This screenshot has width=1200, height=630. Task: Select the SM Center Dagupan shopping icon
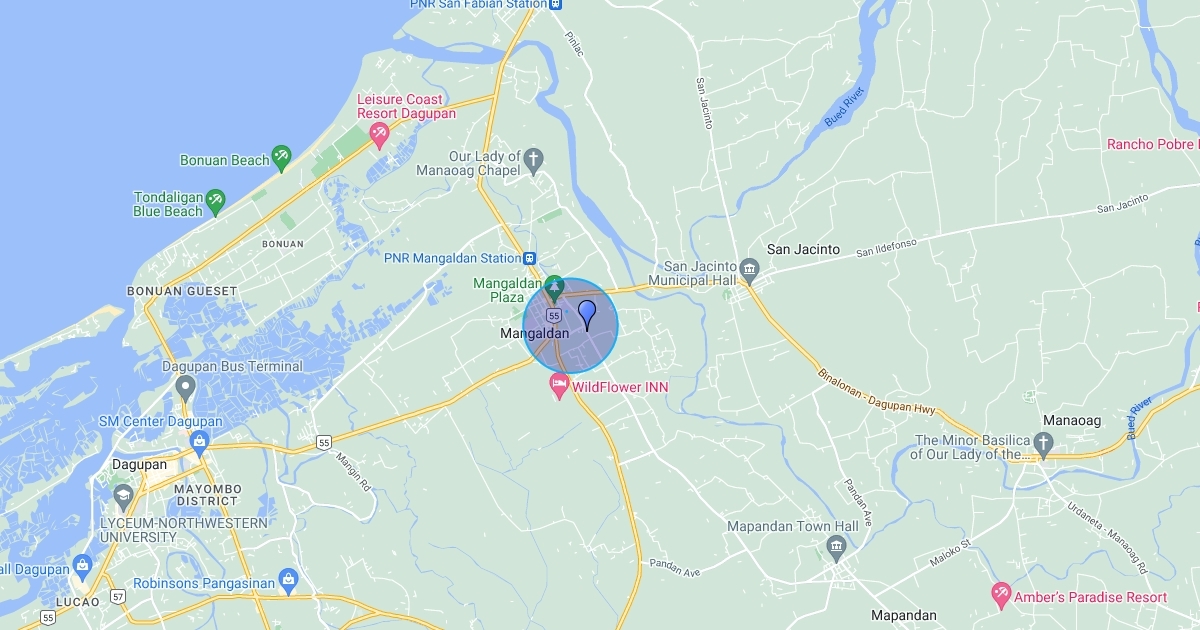(199, 441)
